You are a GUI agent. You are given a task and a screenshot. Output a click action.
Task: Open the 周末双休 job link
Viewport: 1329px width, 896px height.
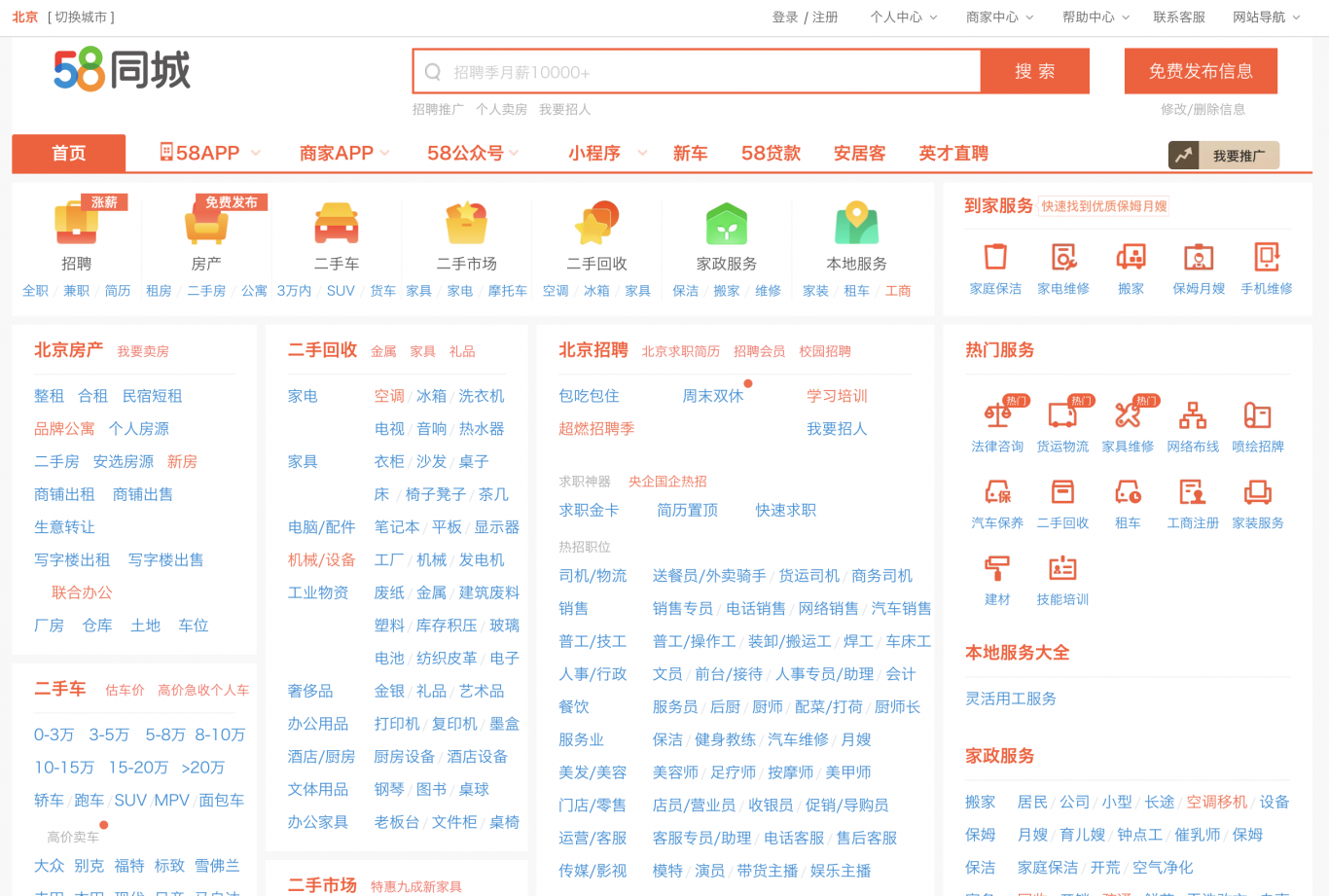[712, 396]
